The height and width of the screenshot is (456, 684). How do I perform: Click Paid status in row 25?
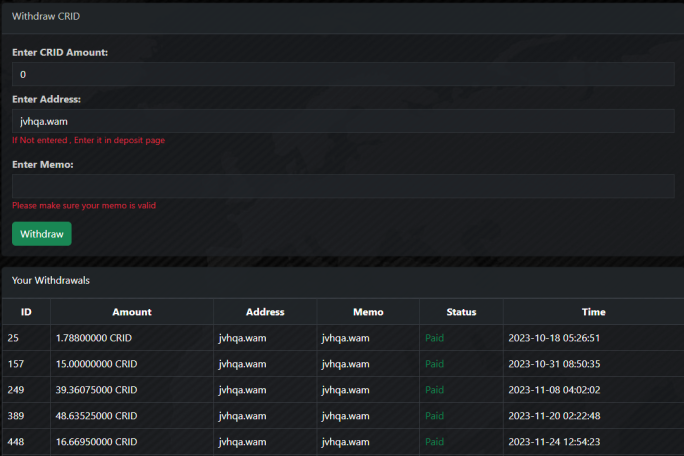pyautogui.click(x=434, y=338)
